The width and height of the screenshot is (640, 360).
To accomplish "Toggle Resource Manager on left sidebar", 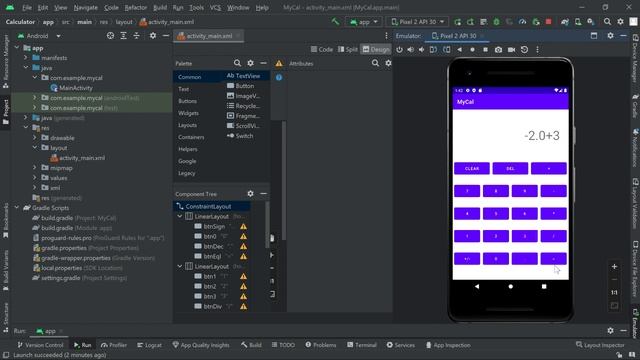I will pyautogui.click(x=5, y=61).
